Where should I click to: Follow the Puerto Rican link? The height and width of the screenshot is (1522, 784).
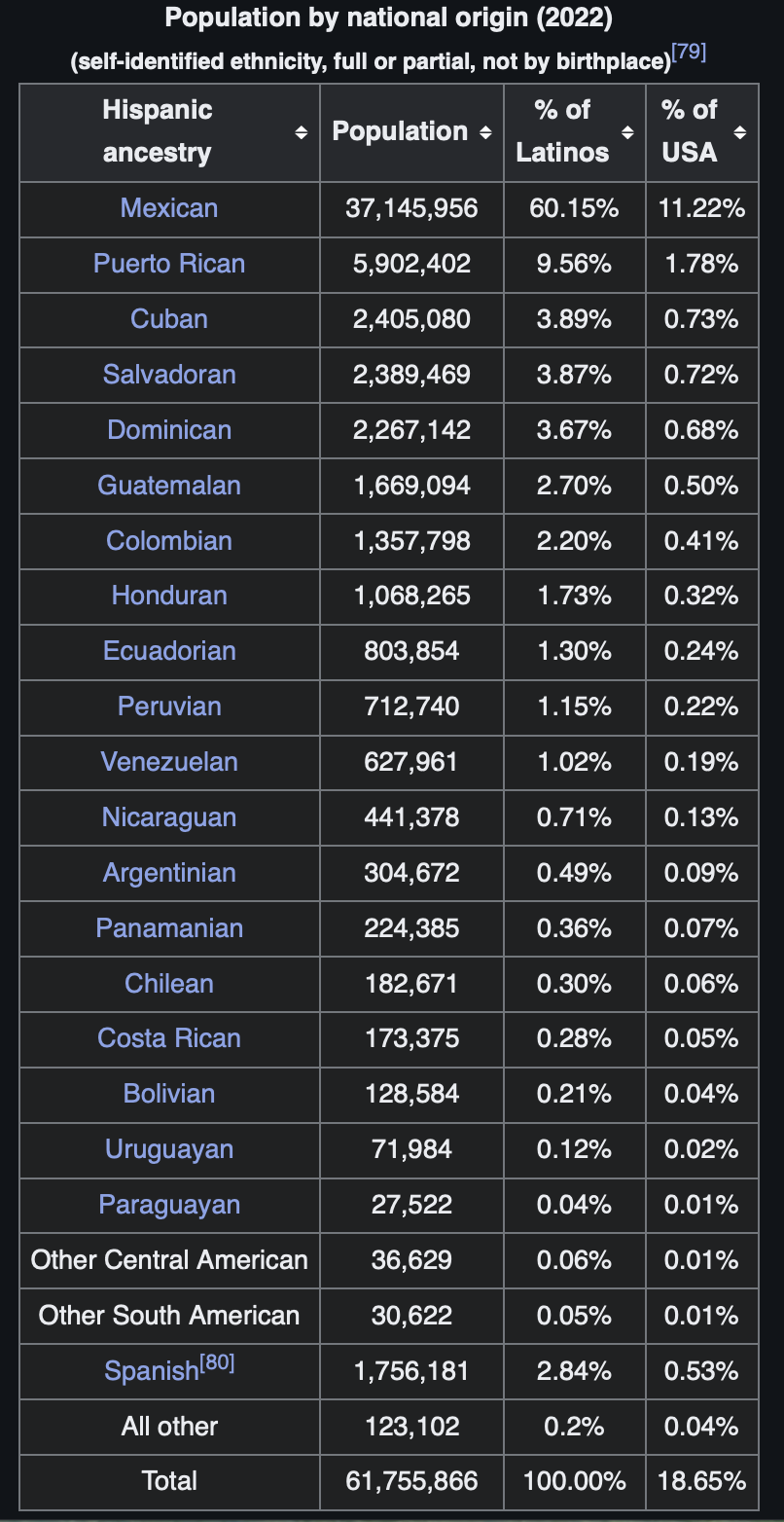click(169, 264)
